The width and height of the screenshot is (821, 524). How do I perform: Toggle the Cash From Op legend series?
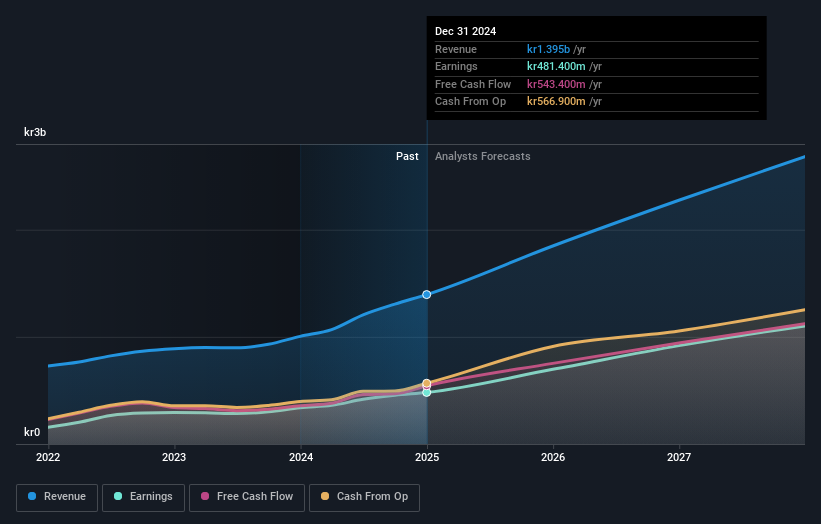click(x=364, y=497)
